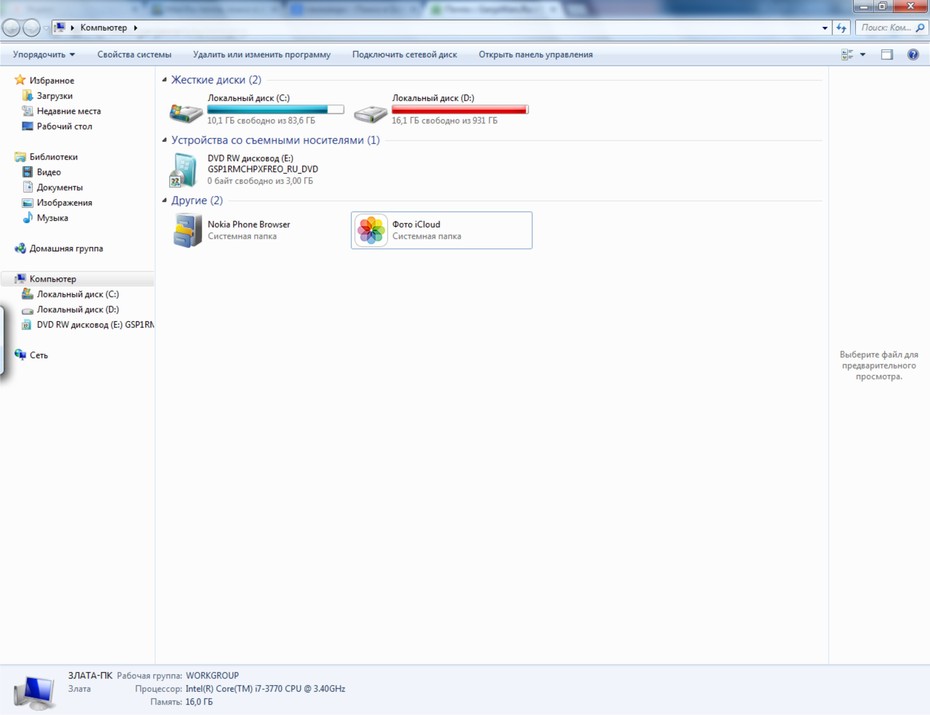Choose Удалить или изменить программу
This screenshot has width=930, height=715.
[262, 55]
